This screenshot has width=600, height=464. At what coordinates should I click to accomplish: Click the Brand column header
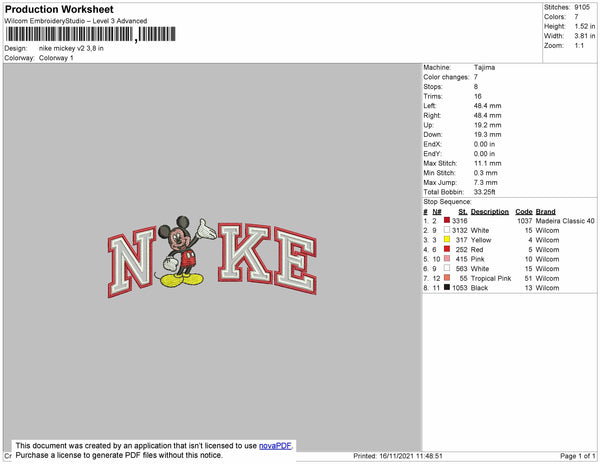(545, 212)
